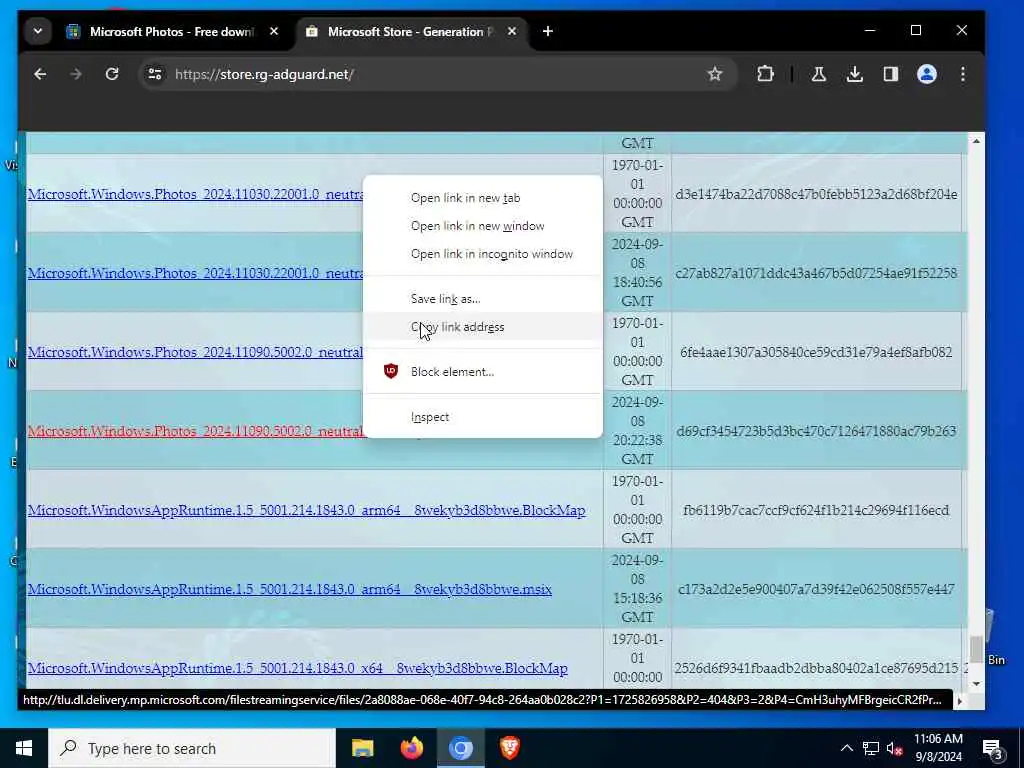The width and height of the screenshot is (1024, 768).
Task: Open WindowsAppRuntime arm64 .msix link
Action: tap(289, 589)
